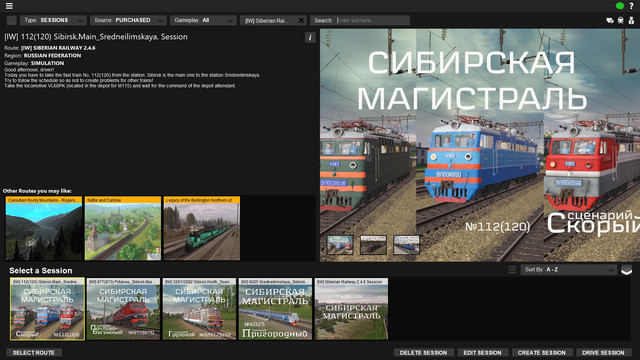The image size is (640, 360).
Task: Click the SELECT ROUTE button
Action: [x=34, y=352]
